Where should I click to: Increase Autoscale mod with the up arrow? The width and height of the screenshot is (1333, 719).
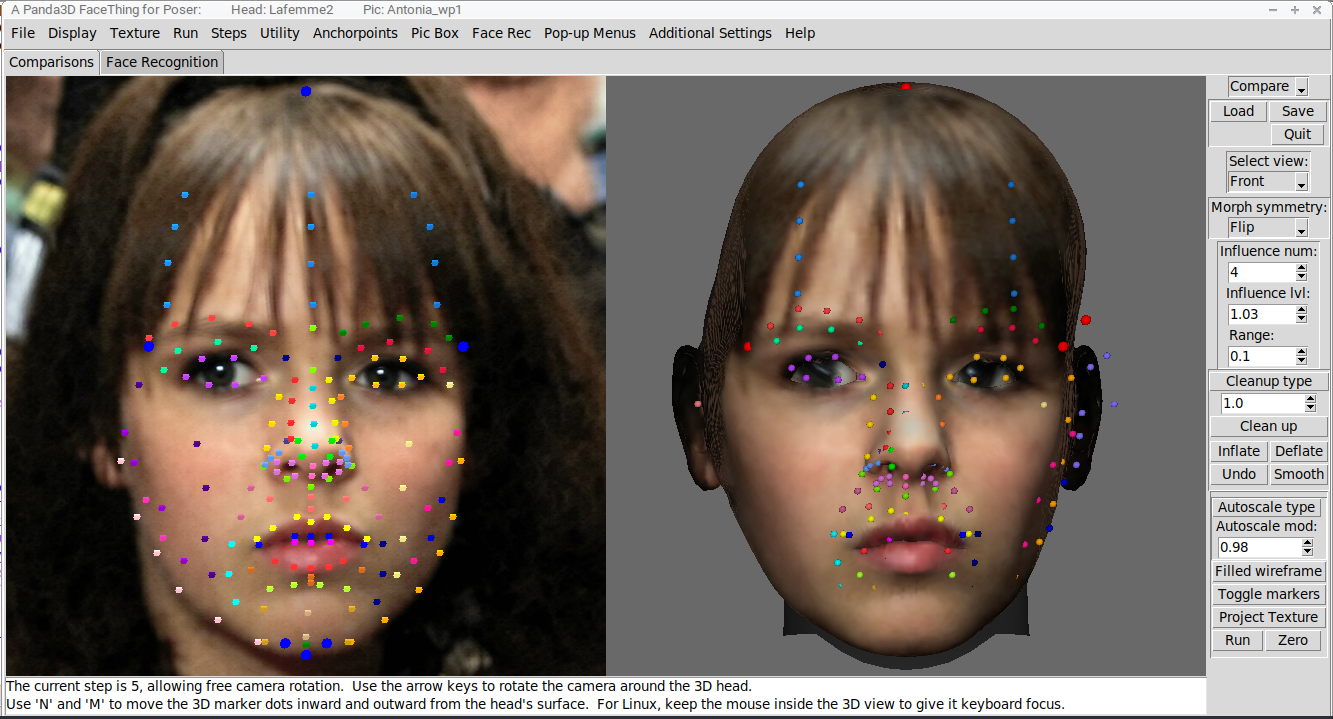(1306, 543)
